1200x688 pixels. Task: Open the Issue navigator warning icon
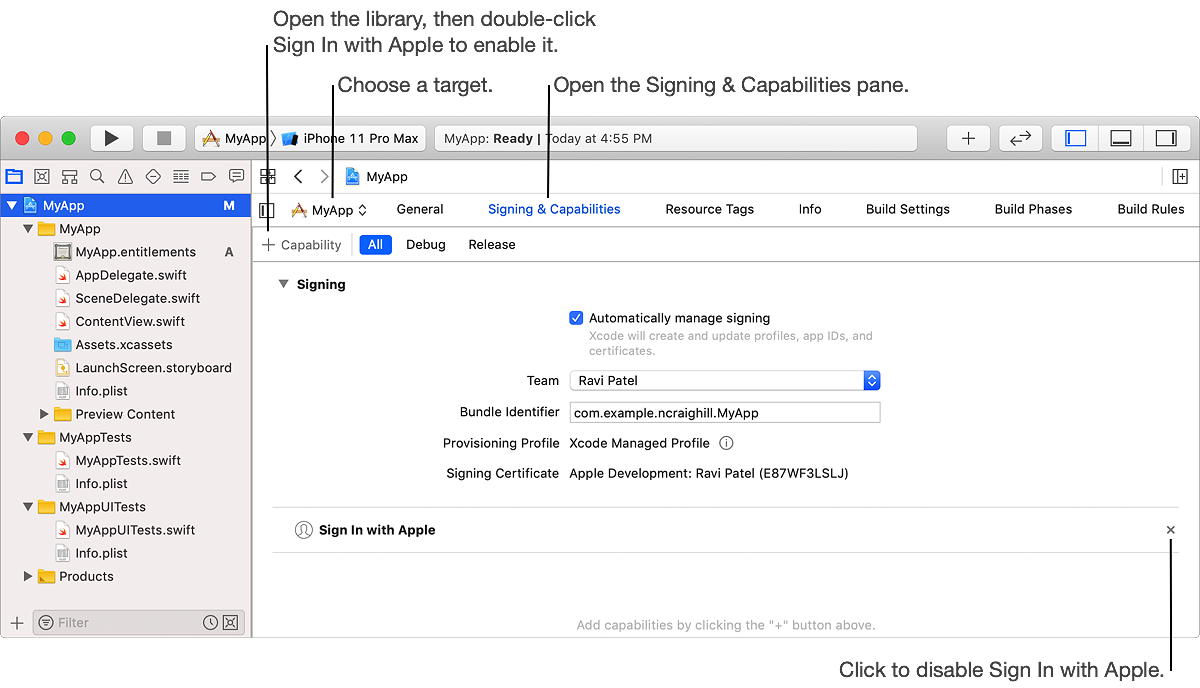click(x=125, y=176)
